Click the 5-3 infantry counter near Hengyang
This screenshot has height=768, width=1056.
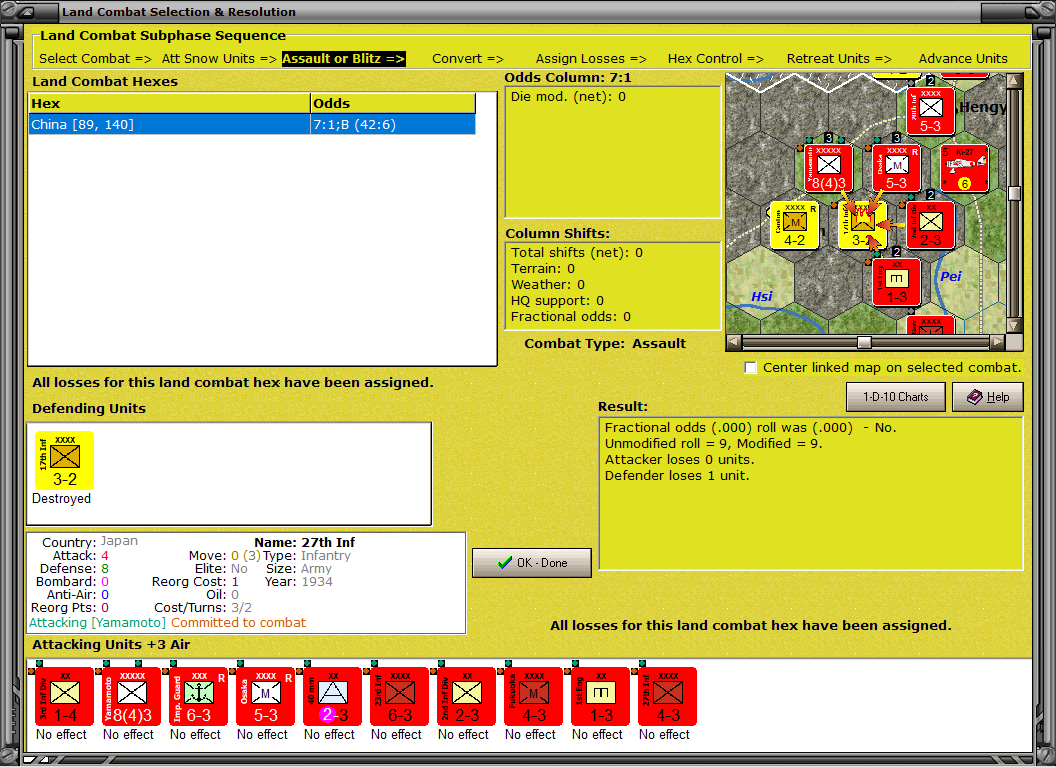point(931,111)
